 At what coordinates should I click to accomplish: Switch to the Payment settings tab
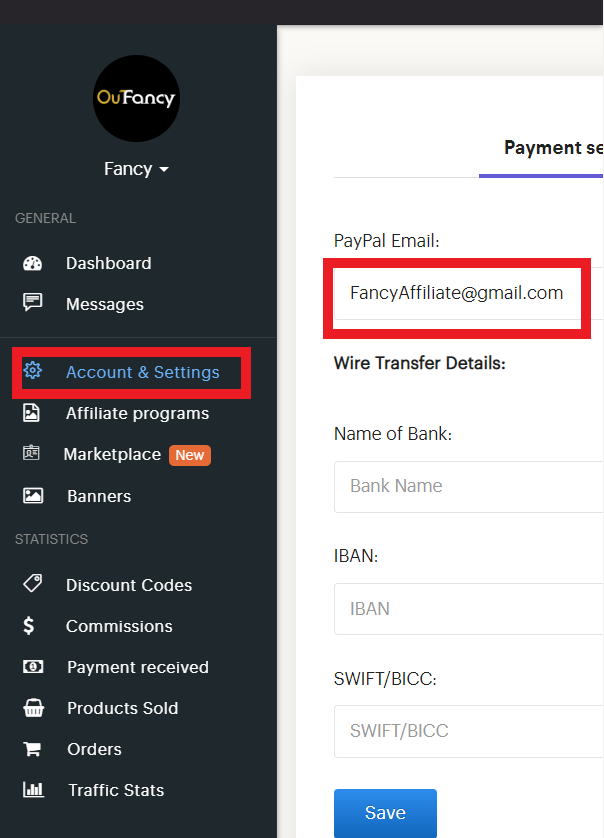(552, 148)
